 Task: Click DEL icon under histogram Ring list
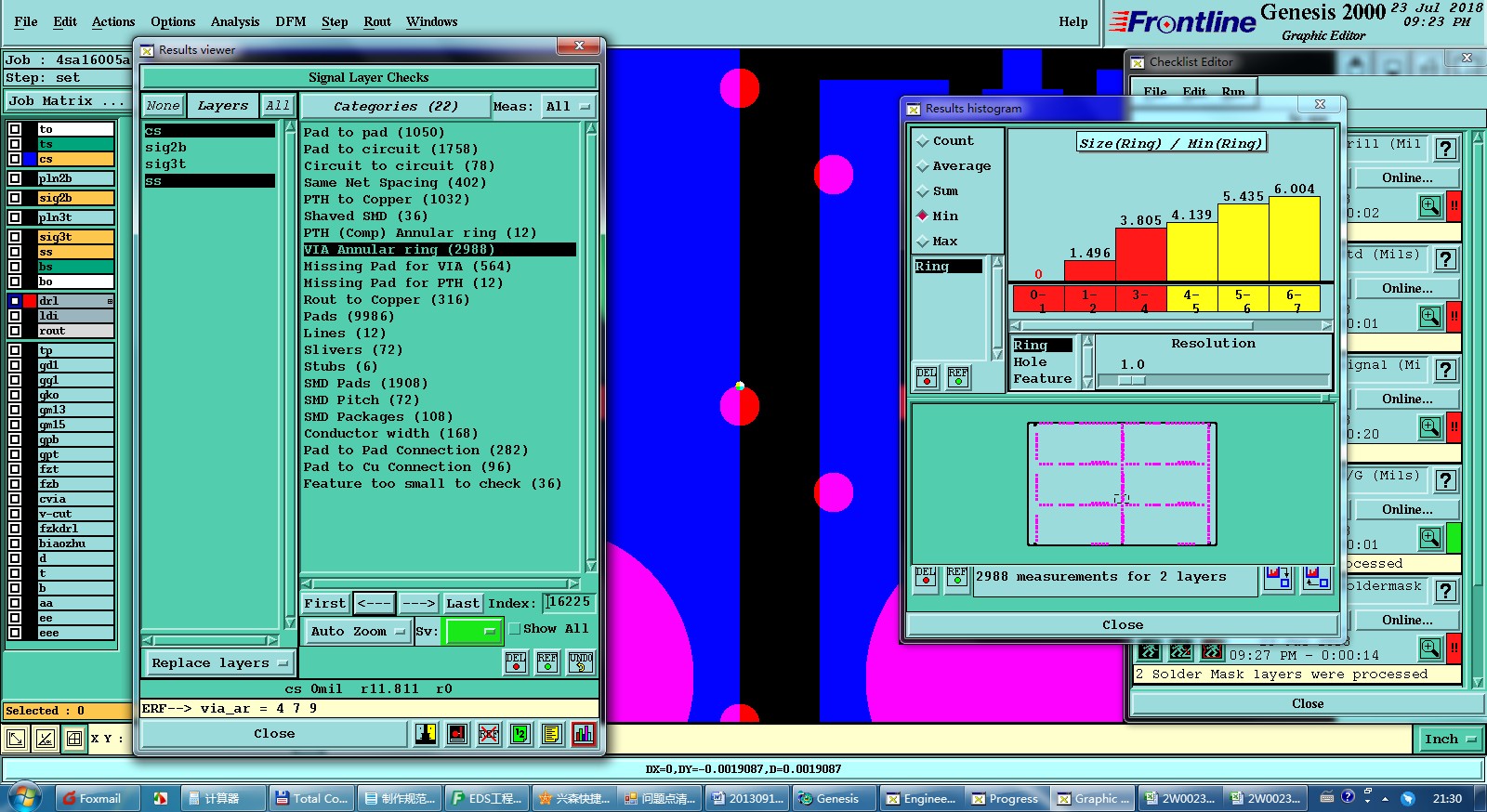coord(927,376)
